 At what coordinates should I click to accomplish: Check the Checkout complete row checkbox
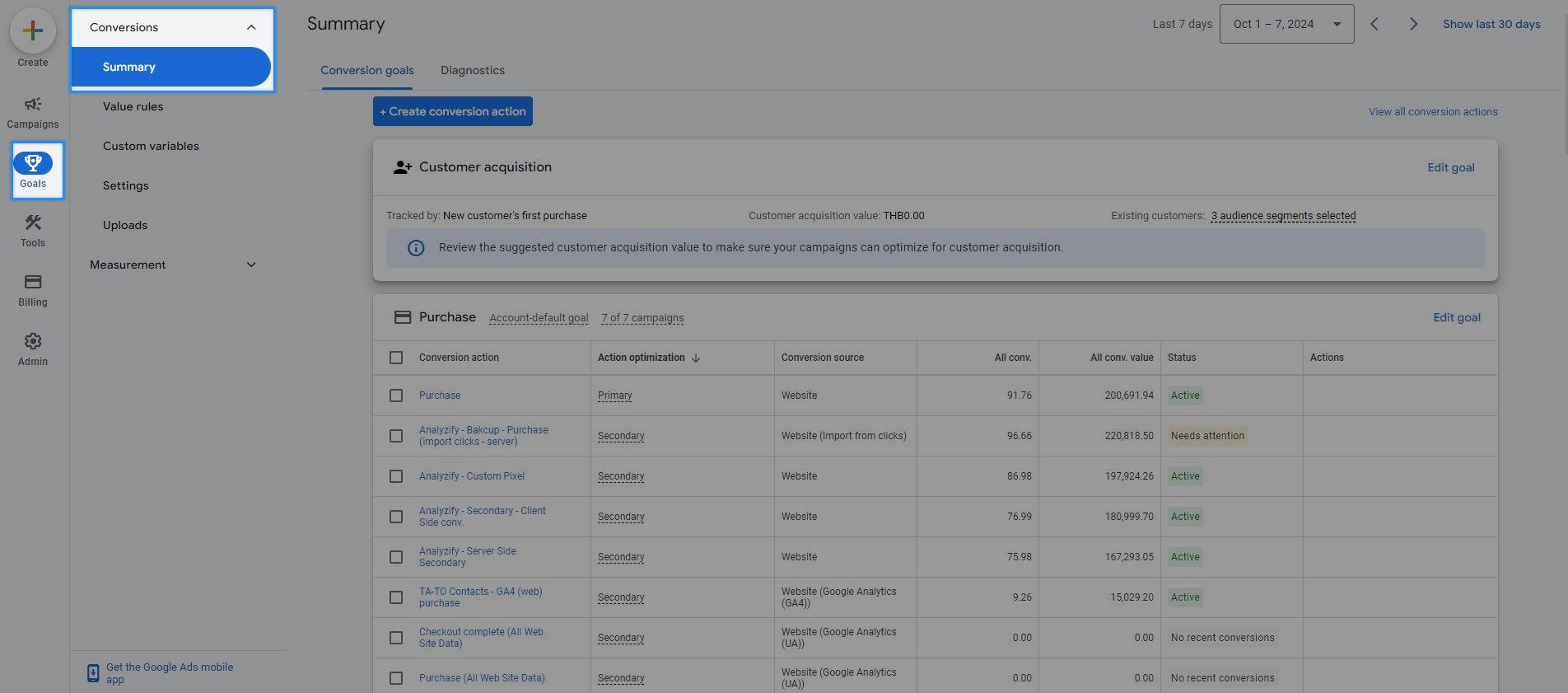pyautogui.click(x=396, y=638)
